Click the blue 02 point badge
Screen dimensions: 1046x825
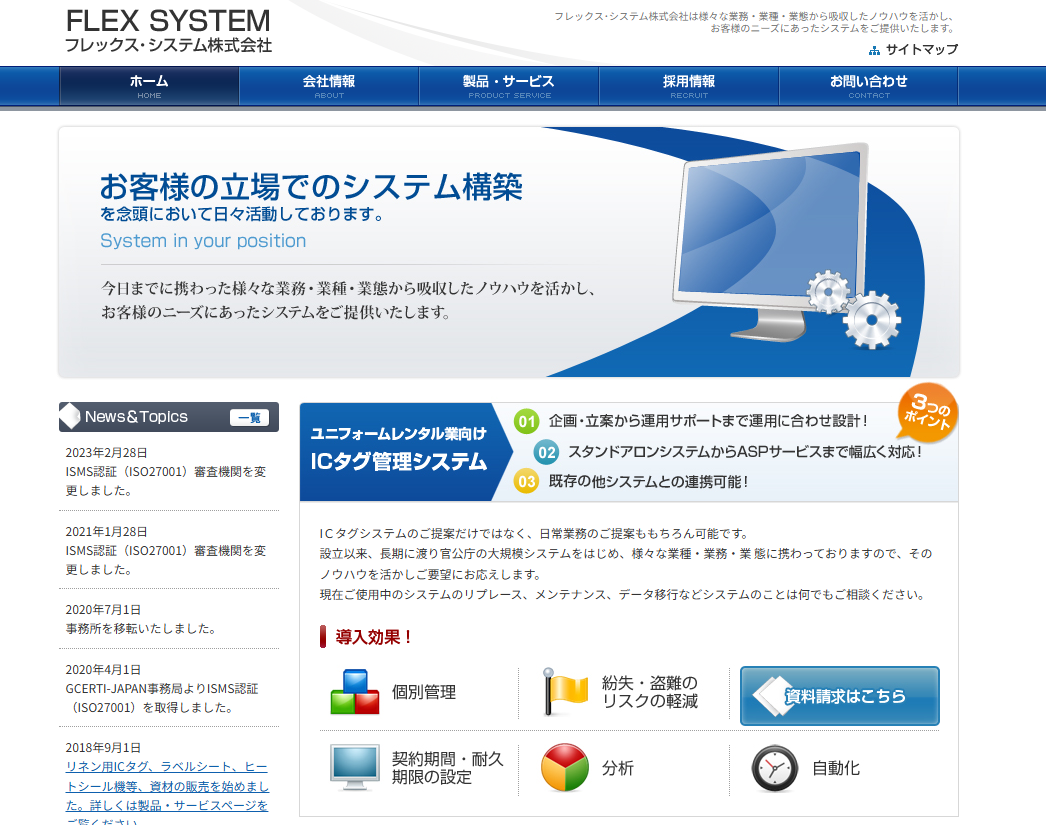[x=546, y=452]
